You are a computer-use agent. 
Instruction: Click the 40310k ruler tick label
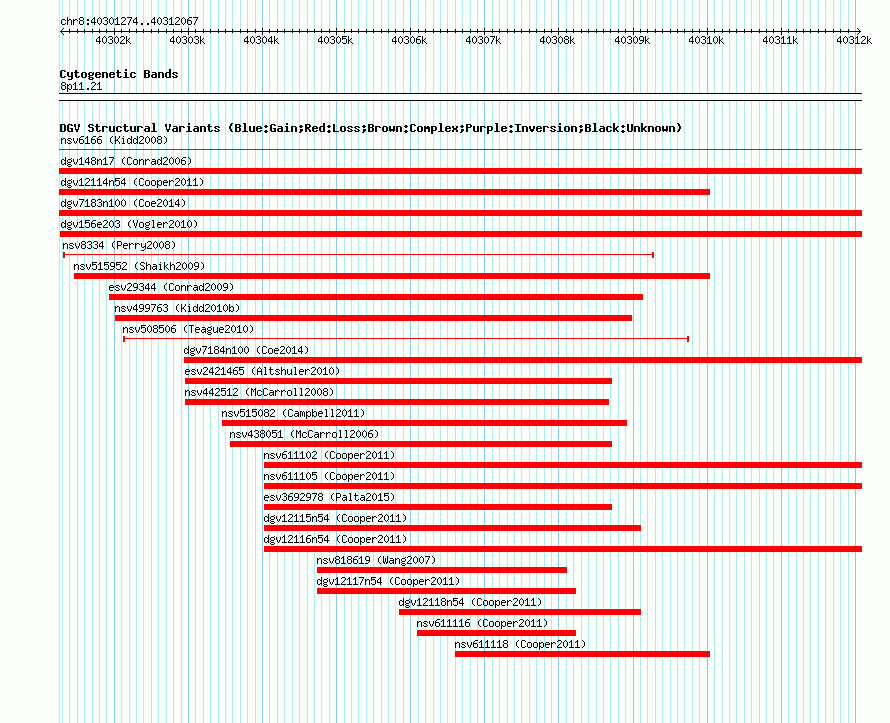point(706,40)
